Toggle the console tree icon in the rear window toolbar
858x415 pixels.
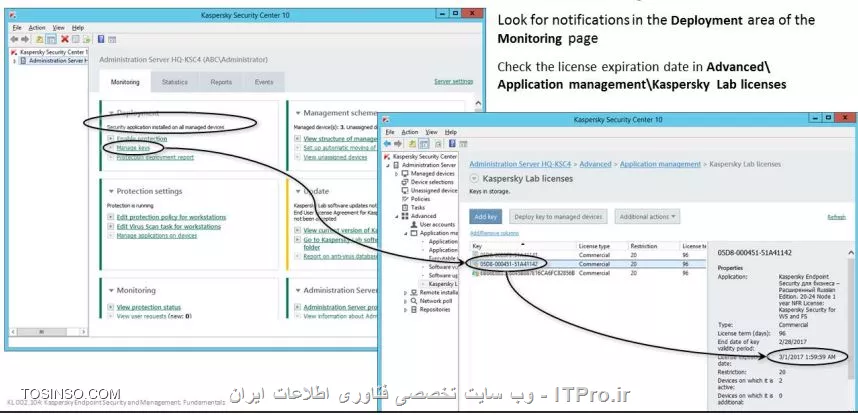(51, 39)
